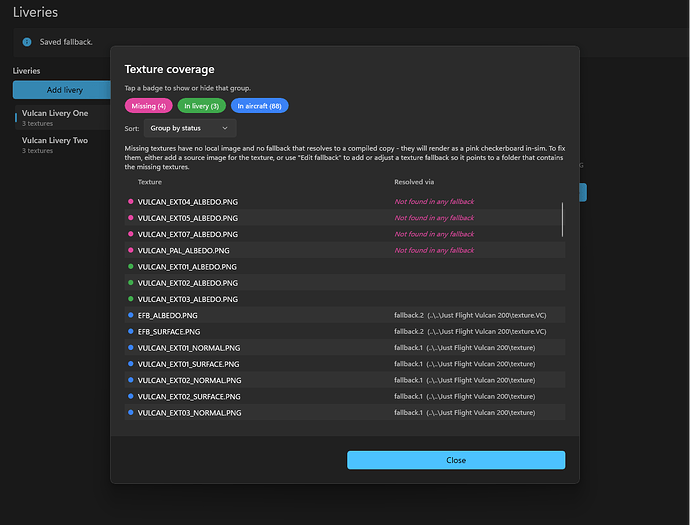Click fallback.2 path for EFB_SURFACE.PNG
Viewport: 690px width, 525px height.
point(470,332)
